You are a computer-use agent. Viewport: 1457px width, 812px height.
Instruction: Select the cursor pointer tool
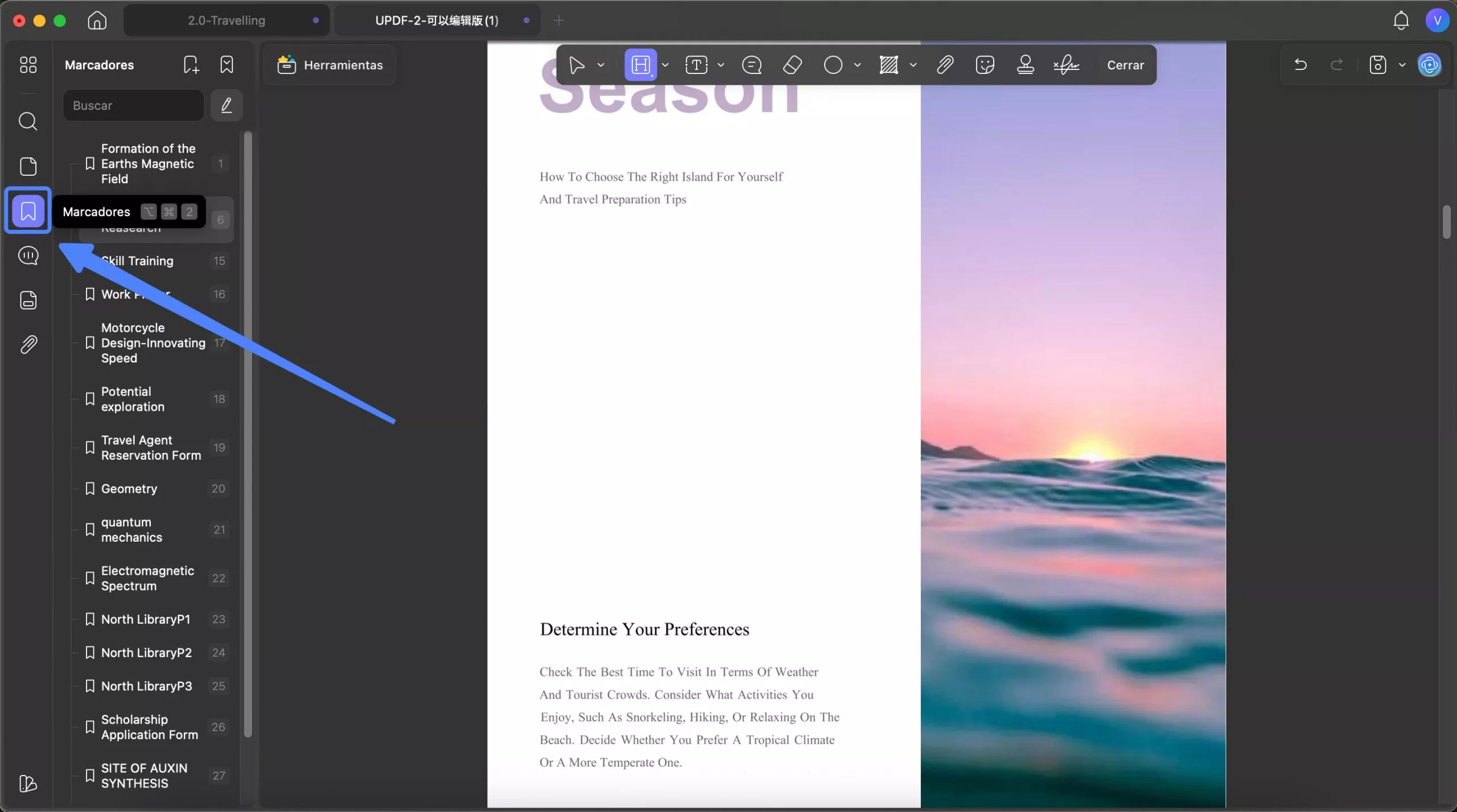click(577, 65)
